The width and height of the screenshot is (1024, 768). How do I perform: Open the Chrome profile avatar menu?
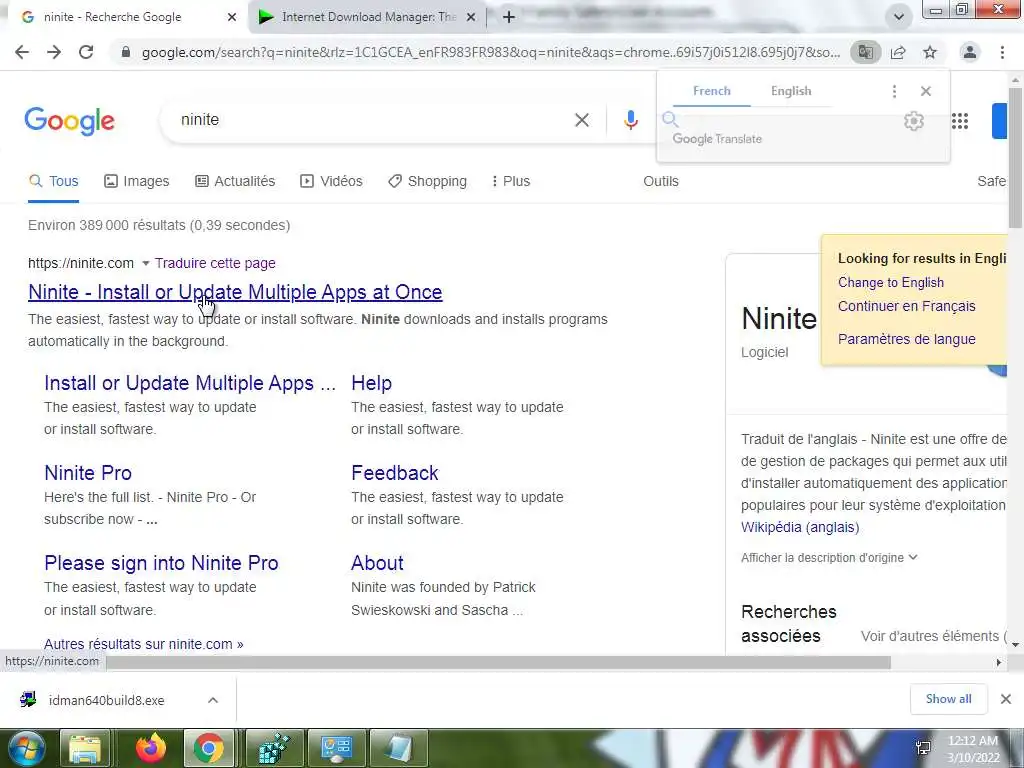click(x=970, y=52)
